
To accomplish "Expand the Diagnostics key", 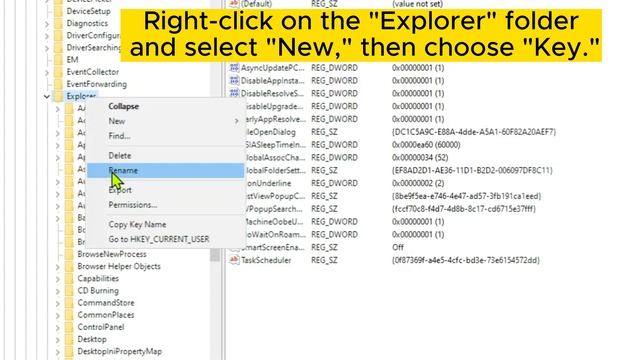I will (x=47, y=24).
